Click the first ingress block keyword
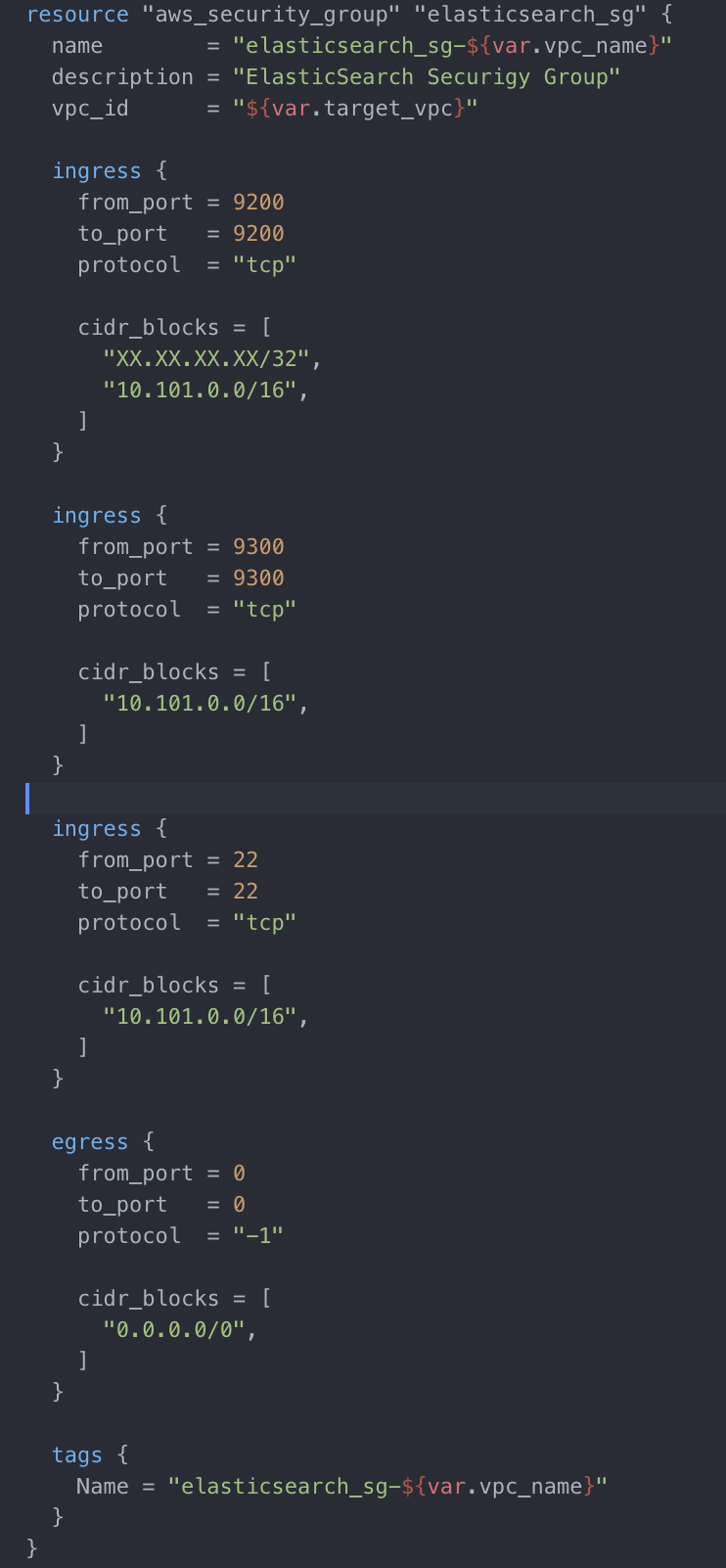 (x=97, y=171)
